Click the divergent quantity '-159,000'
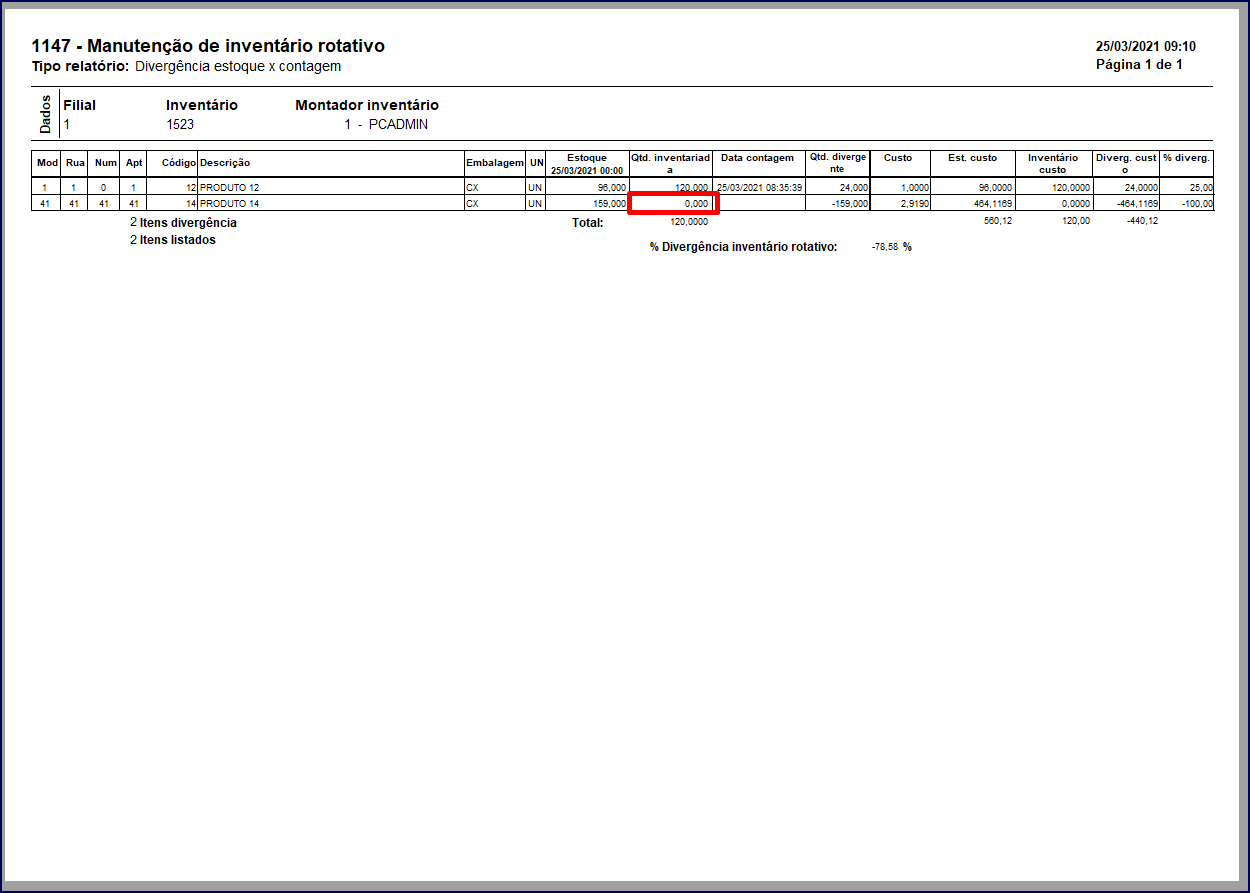Image resolution: width=1250 pixels, height=893 pixels. tap(850, 204)
